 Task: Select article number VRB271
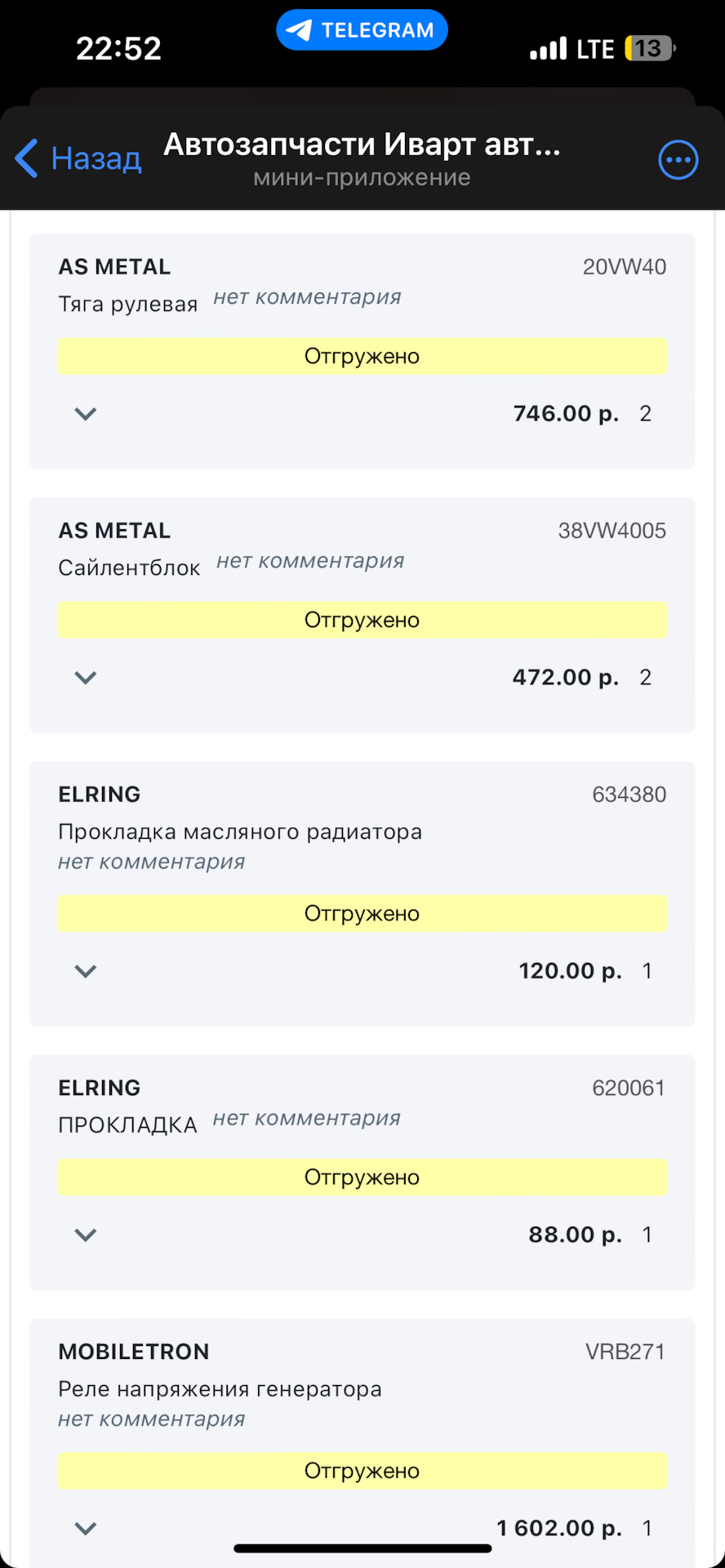tap(625, 1352)
